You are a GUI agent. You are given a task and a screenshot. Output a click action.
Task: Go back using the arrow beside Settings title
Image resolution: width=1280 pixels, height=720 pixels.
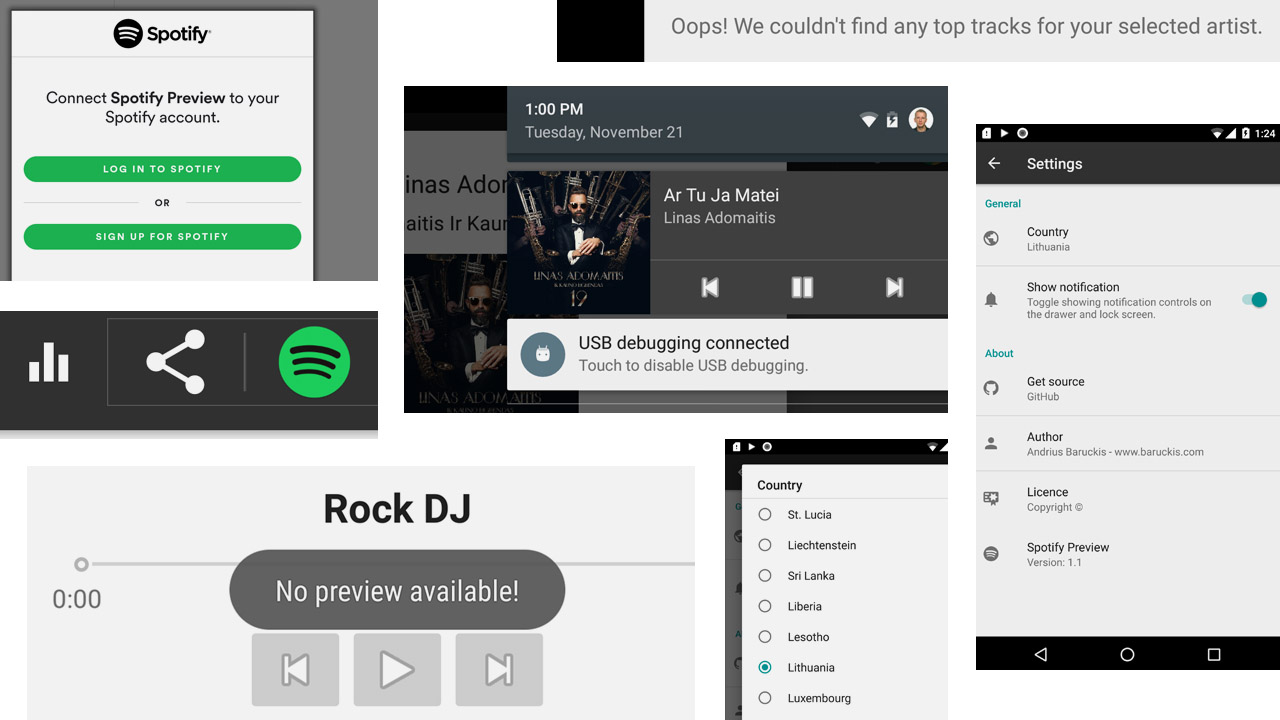994,163
